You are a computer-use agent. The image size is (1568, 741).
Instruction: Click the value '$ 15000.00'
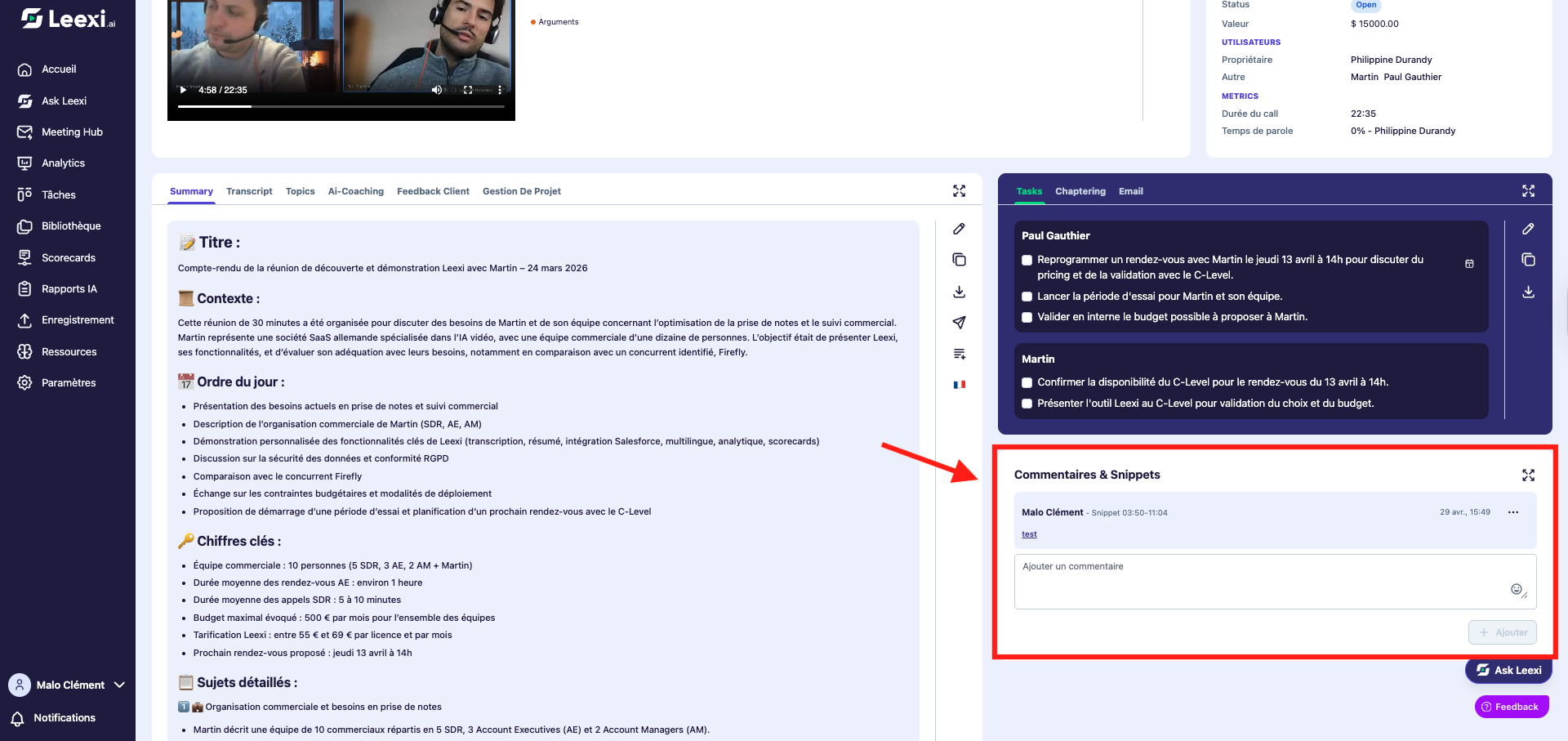(x=1374, y=24)
